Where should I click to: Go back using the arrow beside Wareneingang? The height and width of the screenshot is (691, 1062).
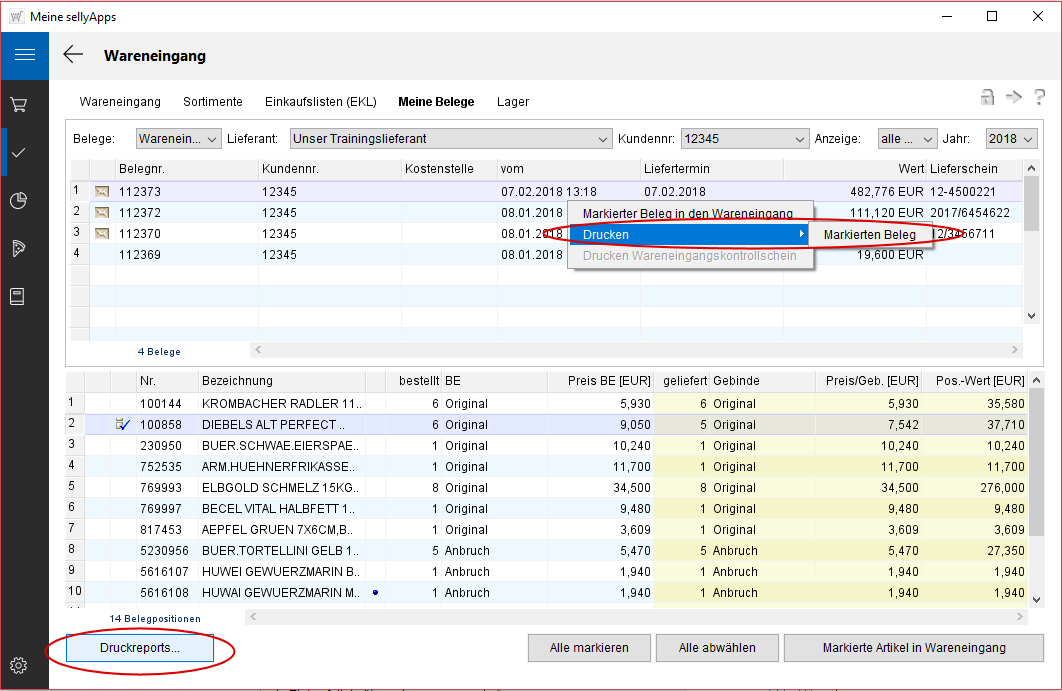[x=73, y=55]
